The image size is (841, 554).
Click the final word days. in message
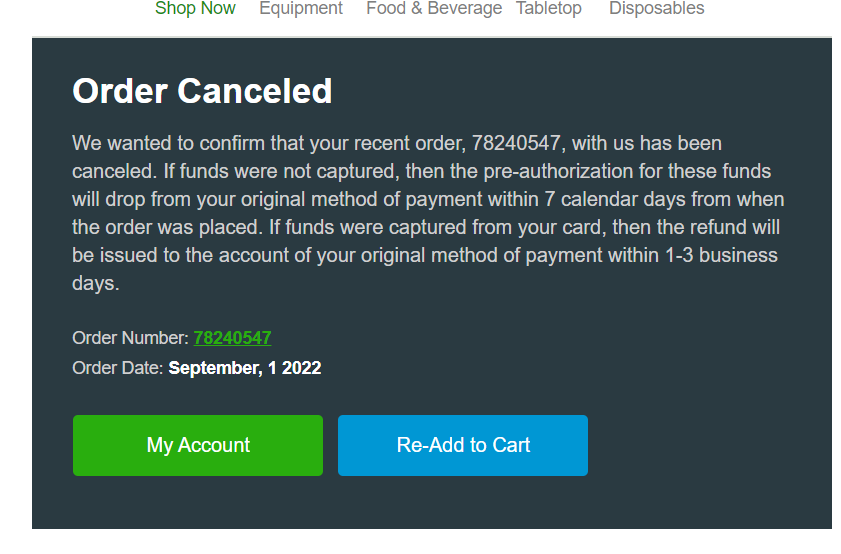[x=95, y=283]
